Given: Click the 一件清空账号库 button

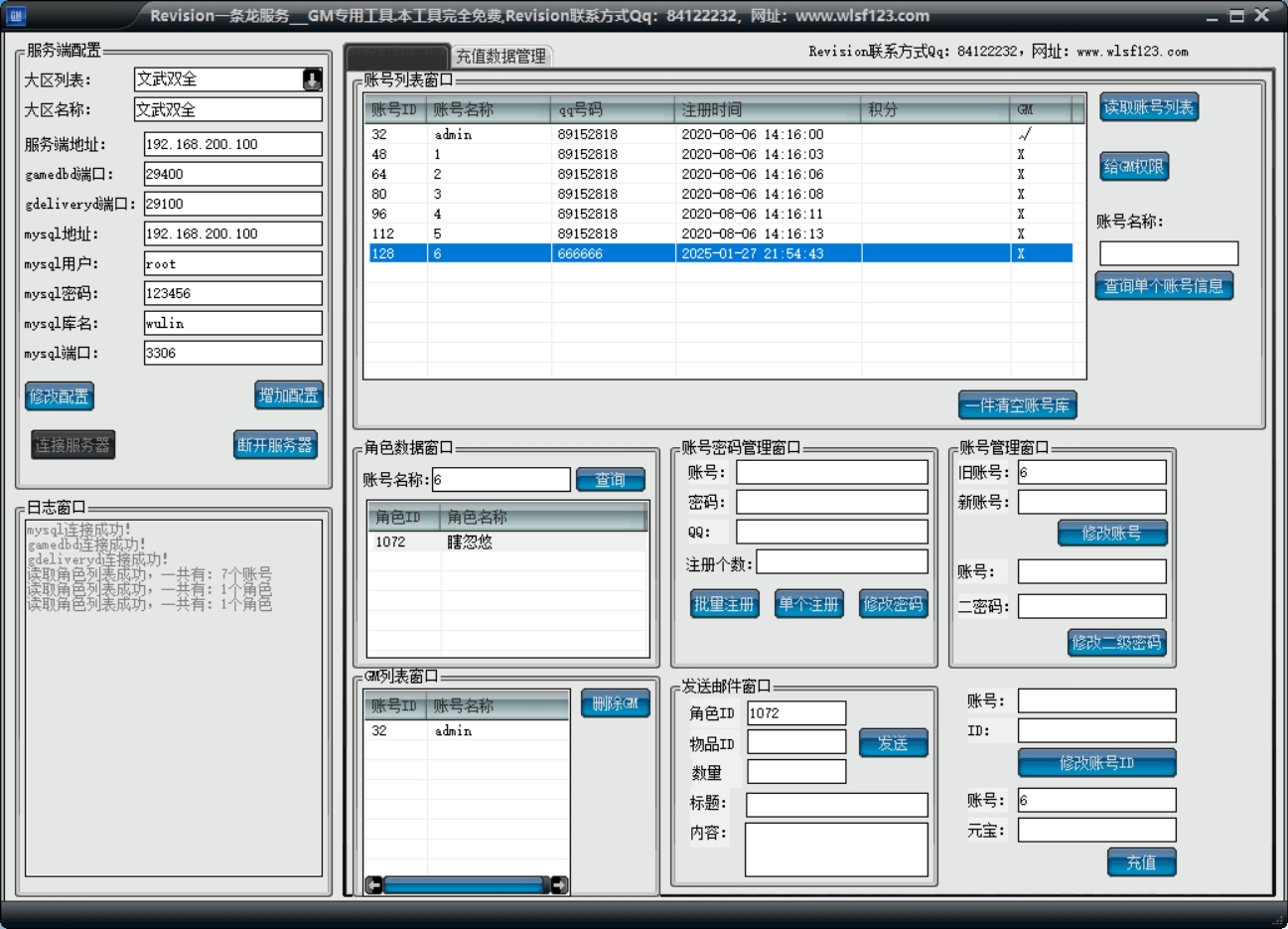Looking at the screenshot, I should coord(1018,405).
